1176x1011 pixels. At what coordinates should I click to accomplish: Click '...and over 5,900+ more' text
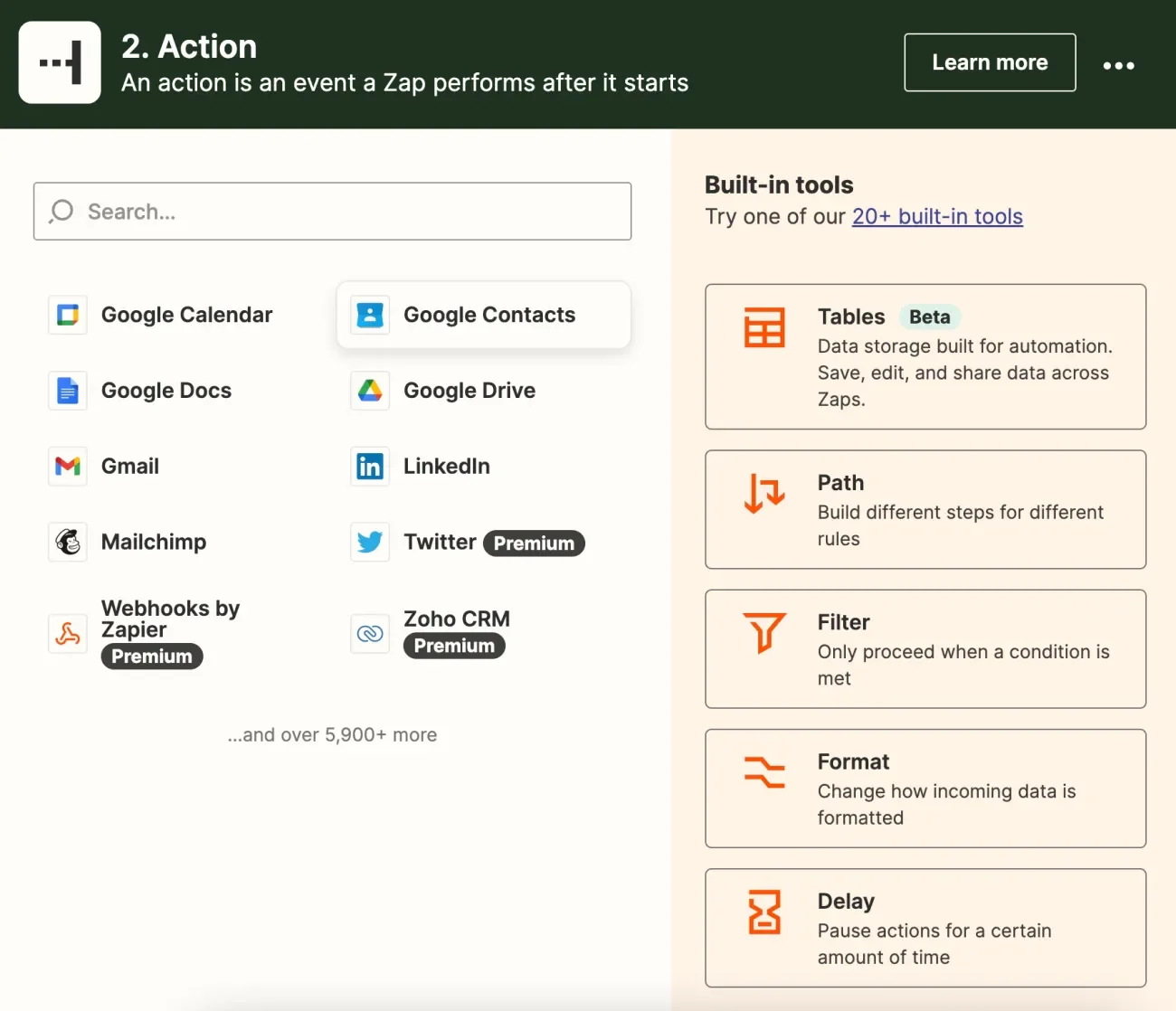[332, 735]
